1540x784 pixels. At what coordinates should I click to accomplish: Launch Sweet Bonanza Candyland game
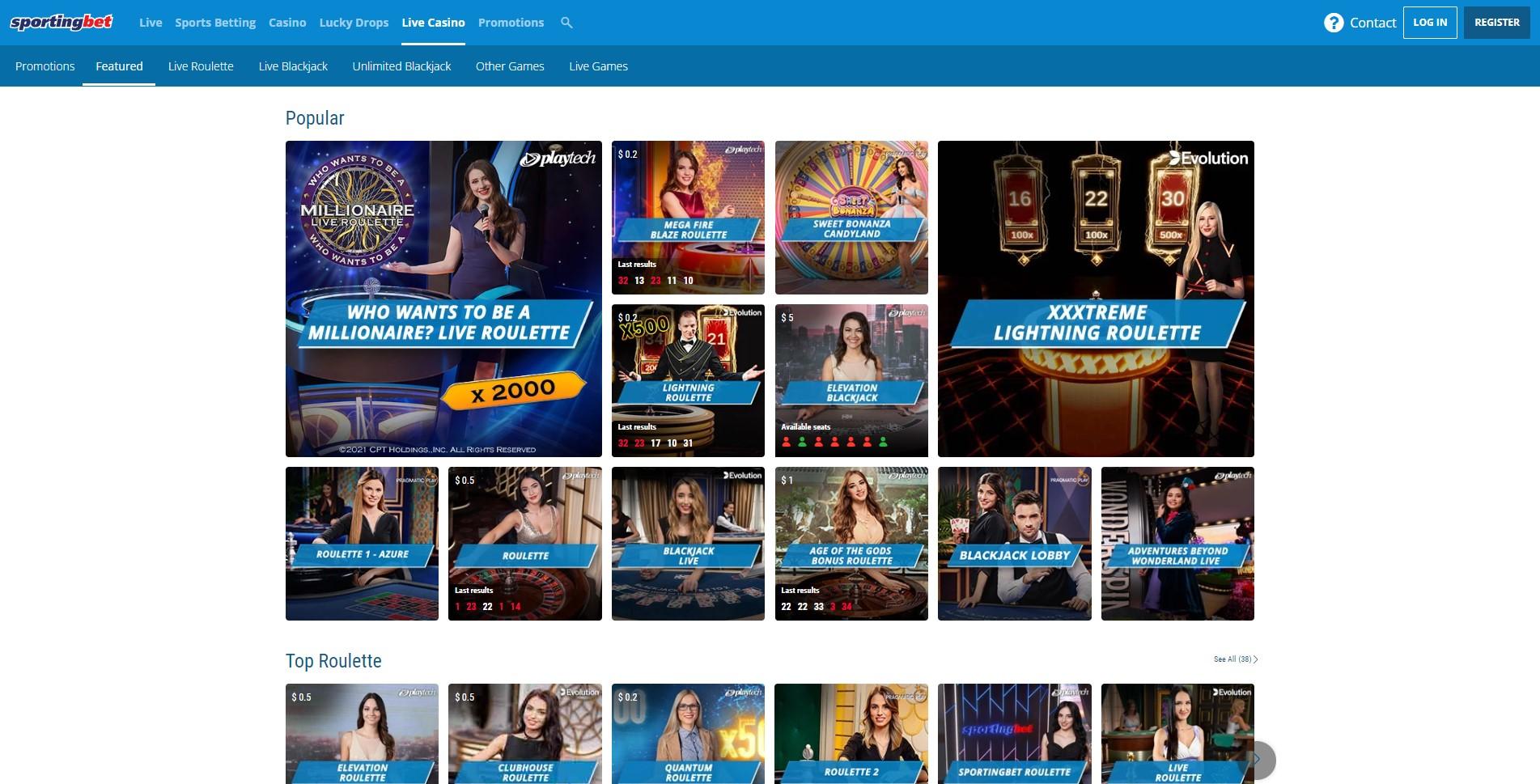(851, 218)
